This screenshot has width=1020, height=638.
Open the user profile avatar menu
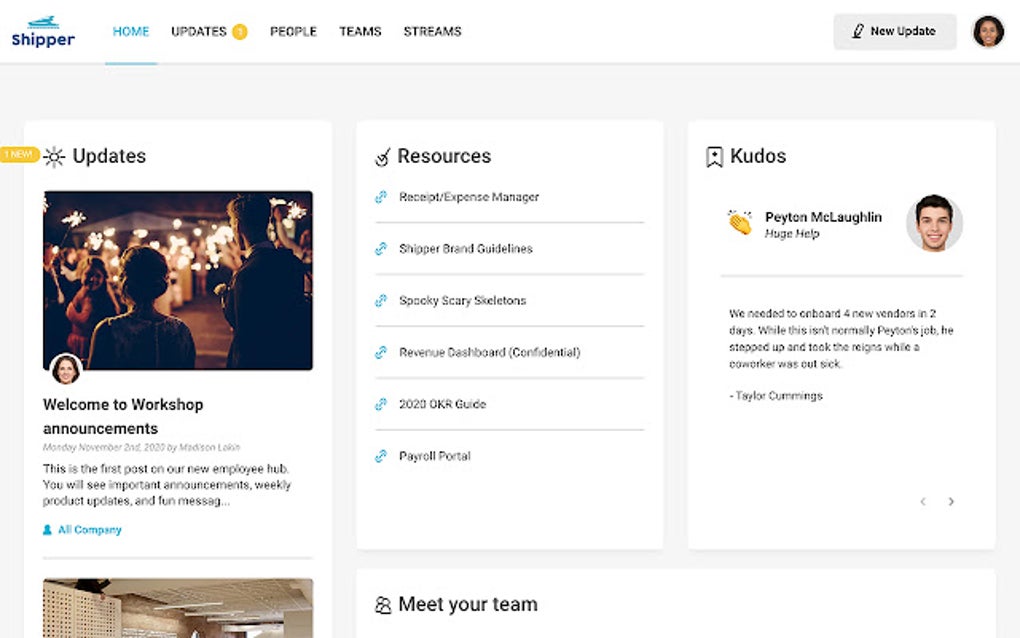tap(988, 32)
